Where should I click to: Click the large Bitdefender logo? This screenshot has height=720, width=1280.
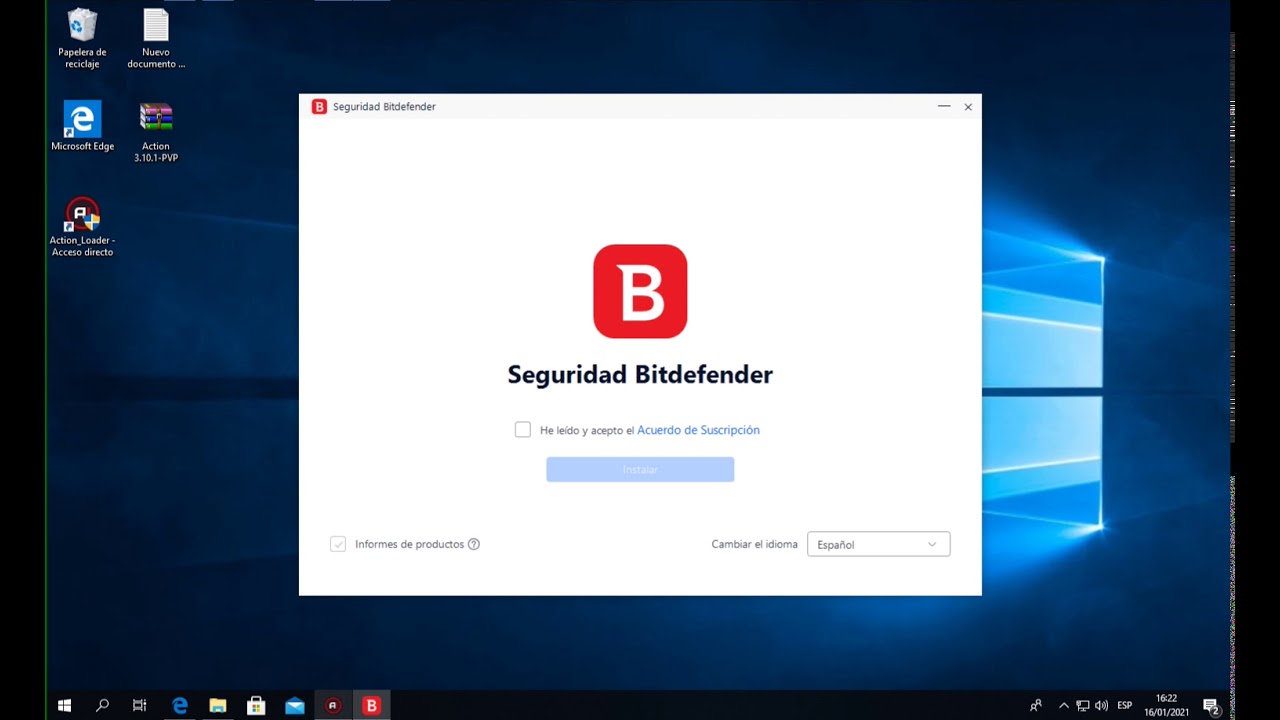click(x=640, y=291)
